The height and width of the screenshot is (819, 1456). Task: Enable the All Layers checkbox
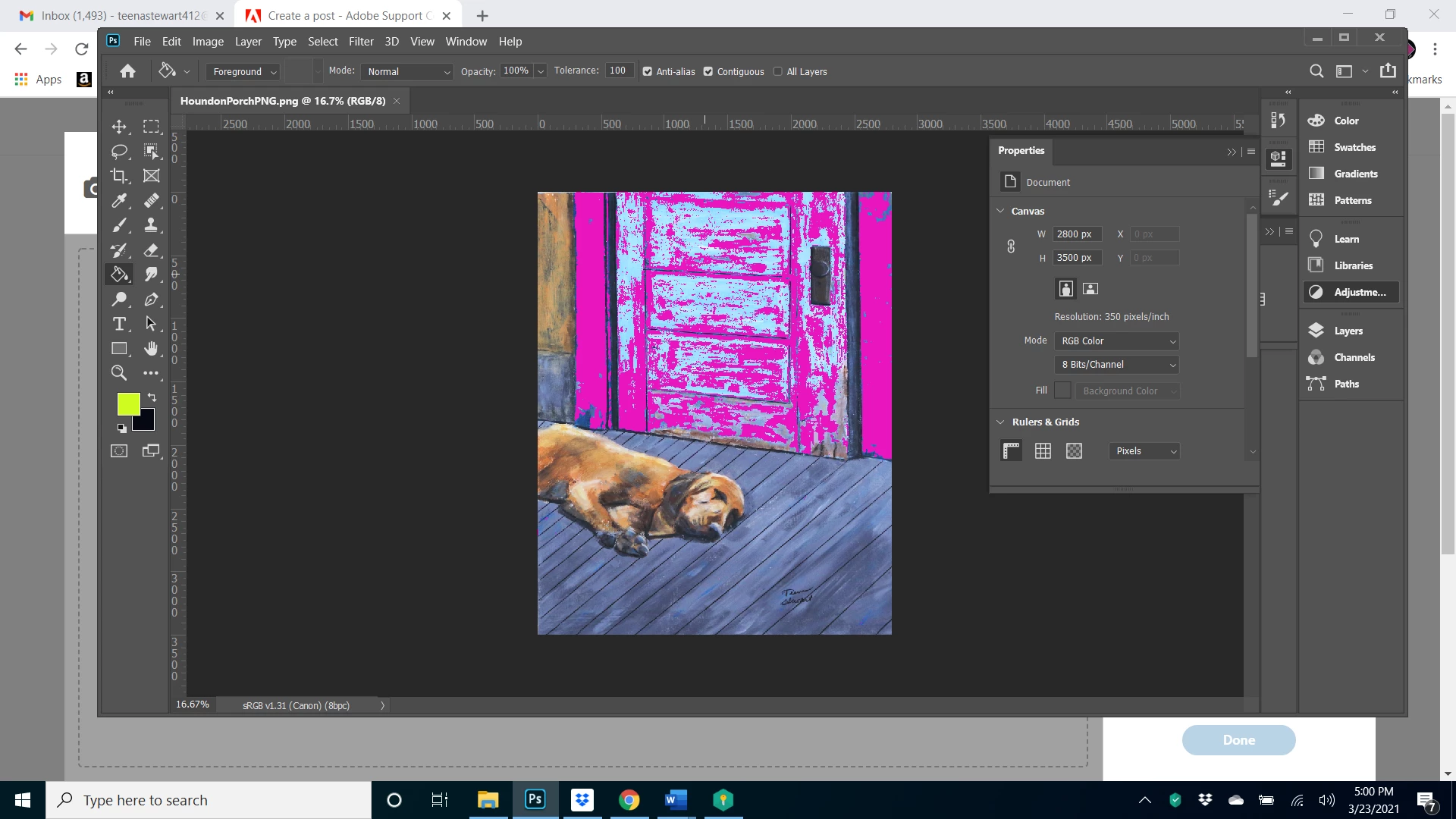pyautogui.click(x=778, y=72)
